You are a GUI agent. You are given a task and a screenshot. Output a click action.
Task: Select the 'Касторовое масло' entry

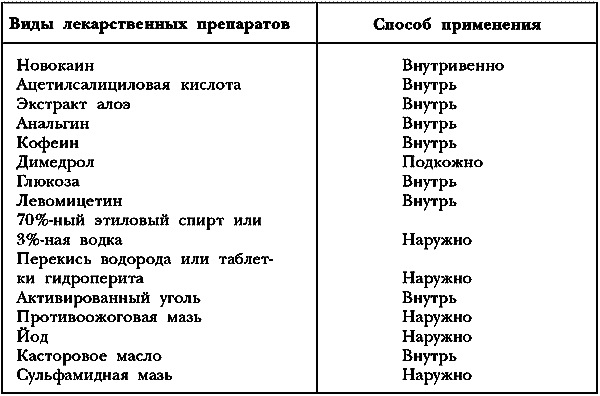coord(89,357)
